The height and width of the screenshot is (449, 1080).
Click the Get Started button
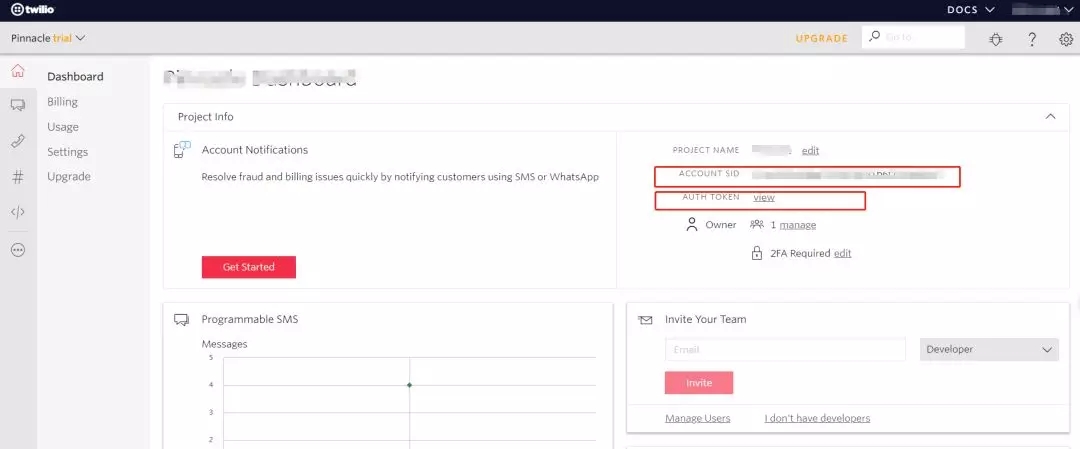tap(249, 267)
